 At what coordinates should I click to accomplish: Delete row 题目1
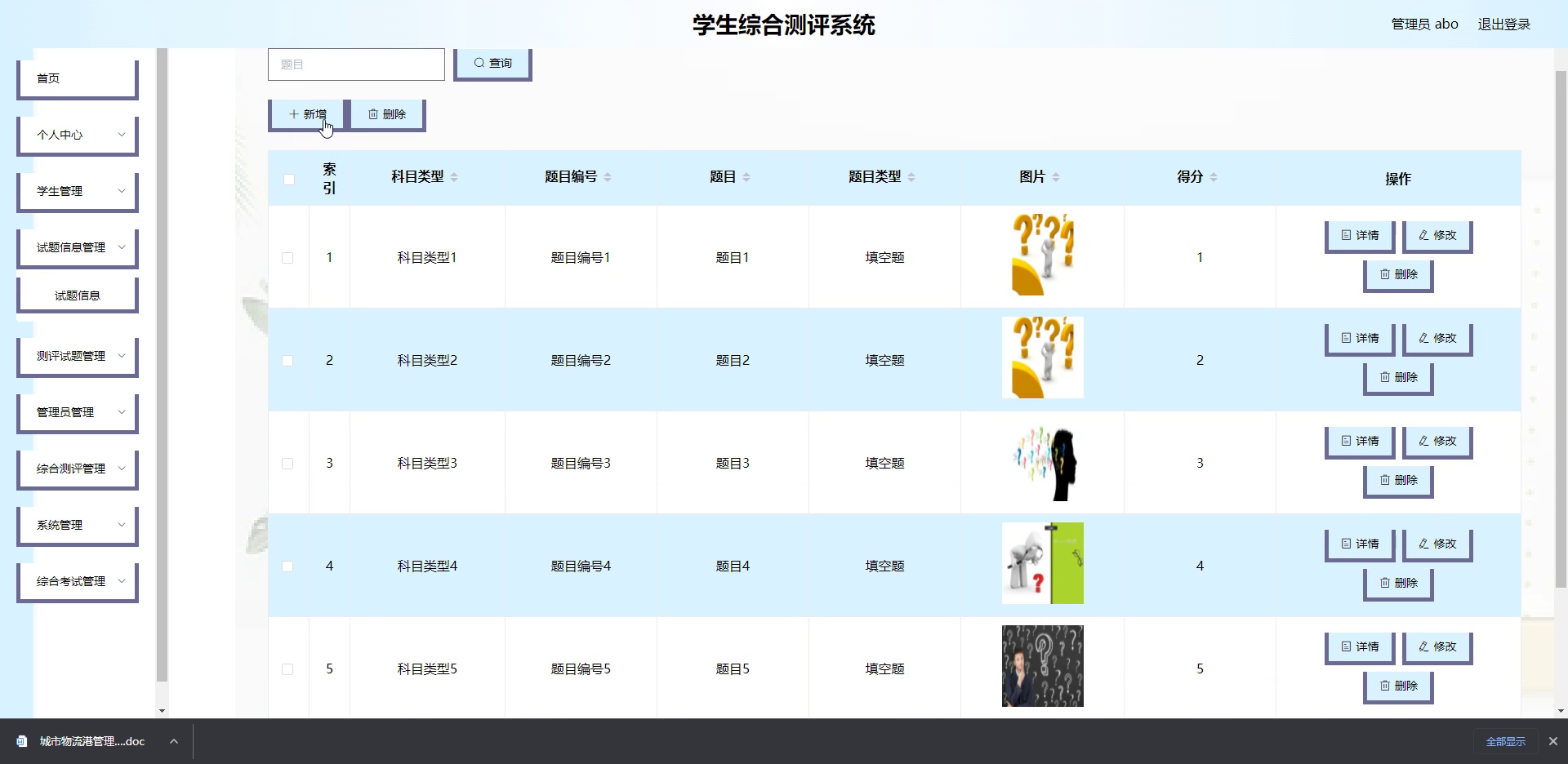coord(1398,274)
